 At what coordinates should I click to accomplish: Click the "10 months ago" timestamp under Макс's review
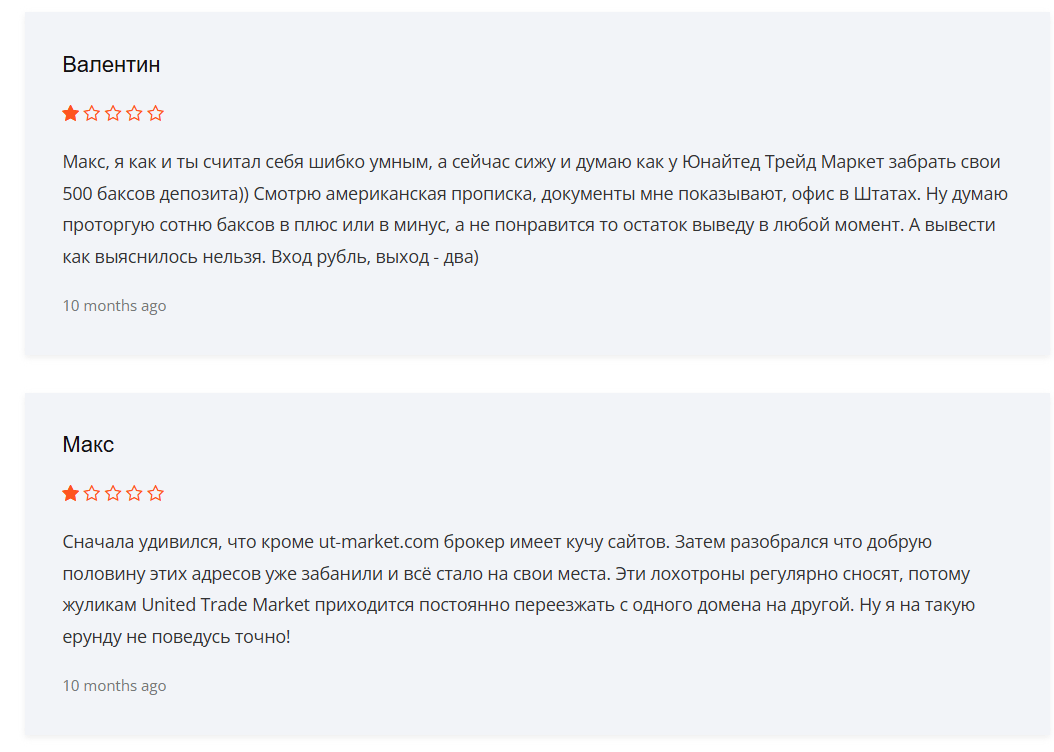point(114,686)
